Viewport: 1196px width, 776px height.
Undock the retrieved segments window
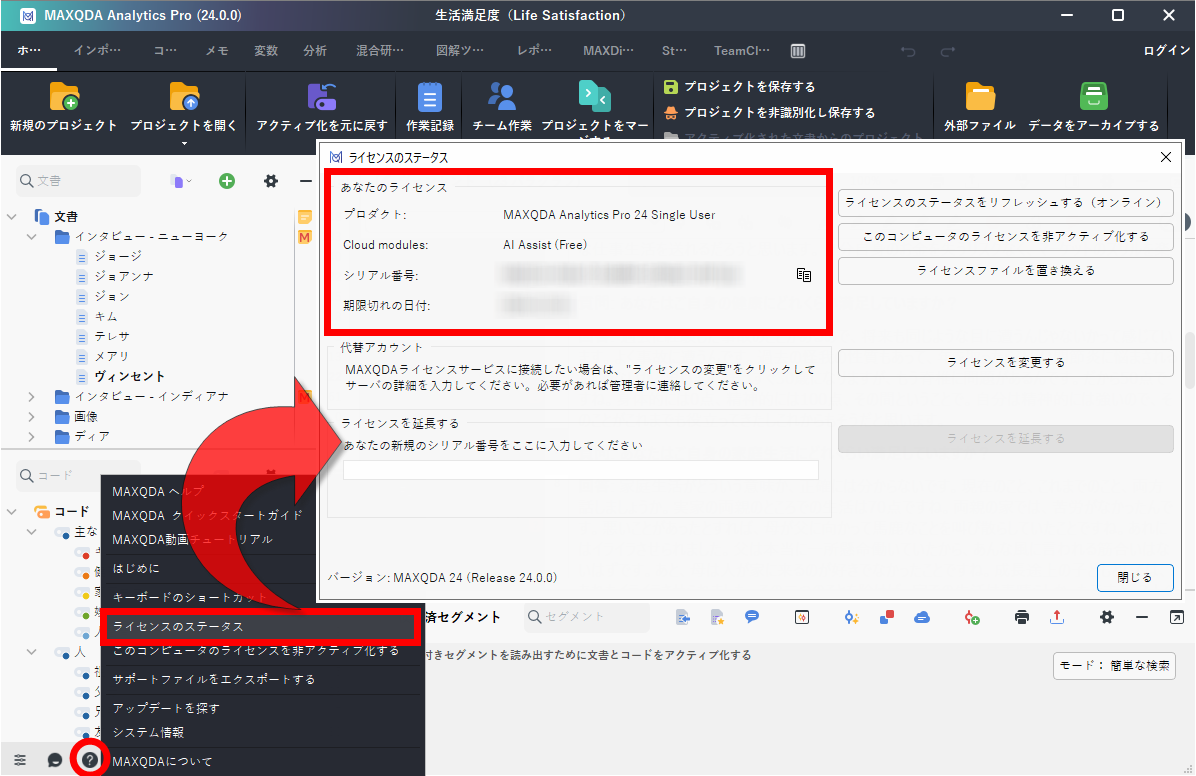pyautogui.click(x=1177, y=617)
